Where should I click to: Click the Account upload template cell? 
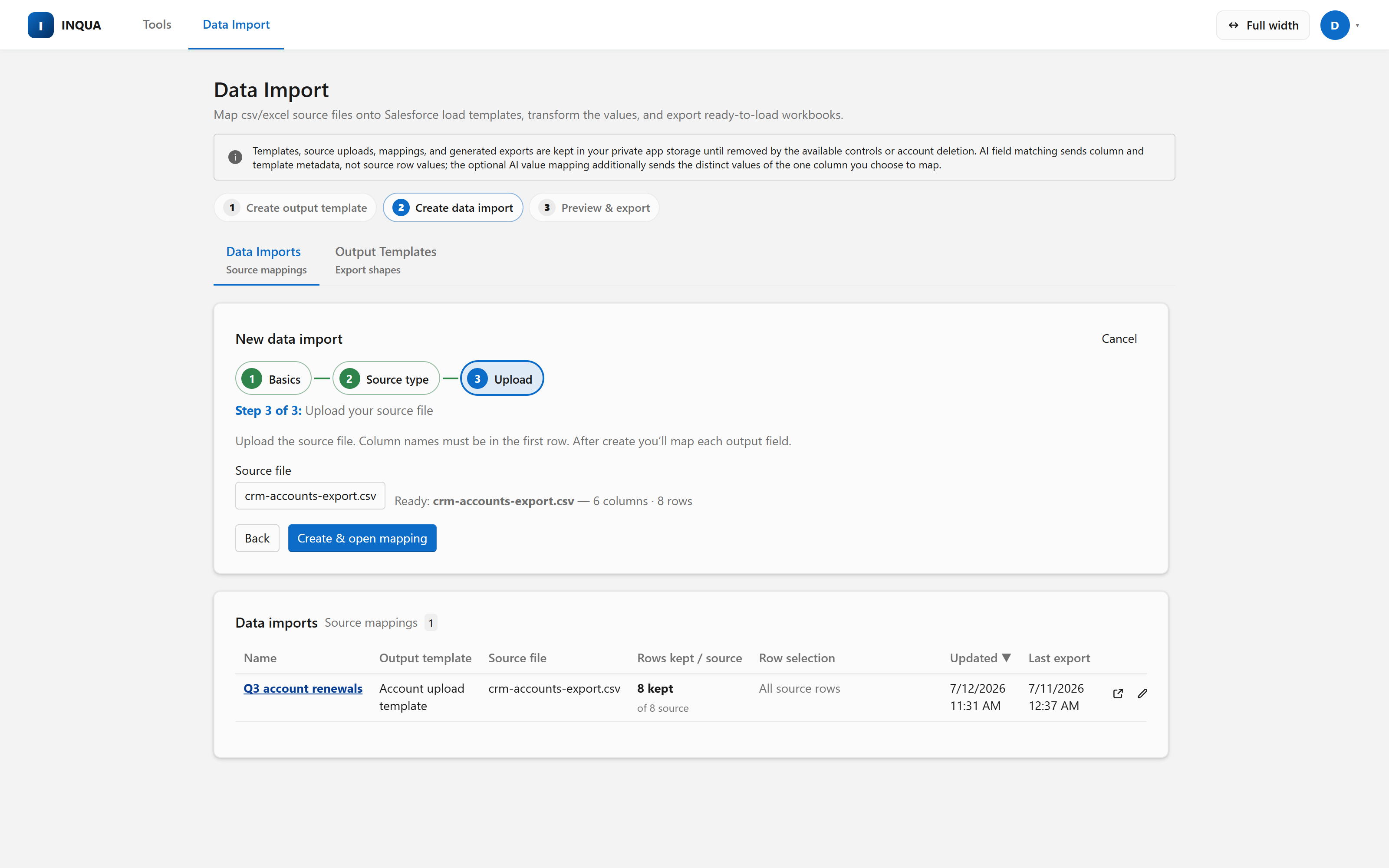[421, 697]
